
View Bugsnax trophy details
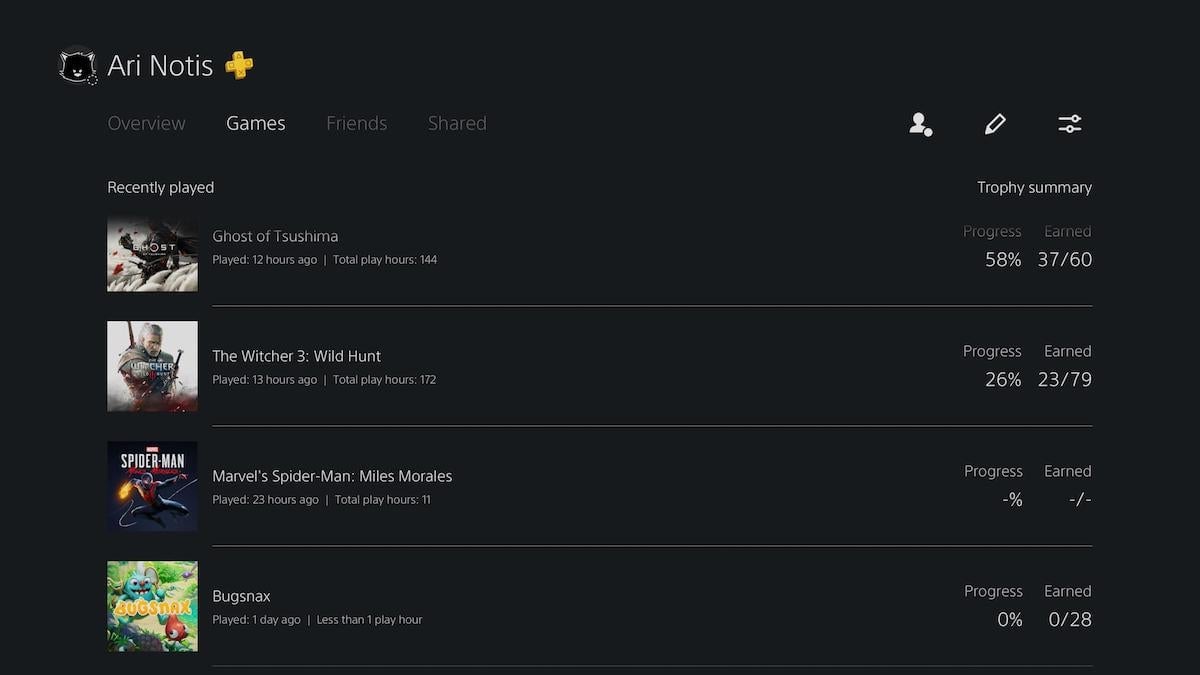tap(241, 595)
